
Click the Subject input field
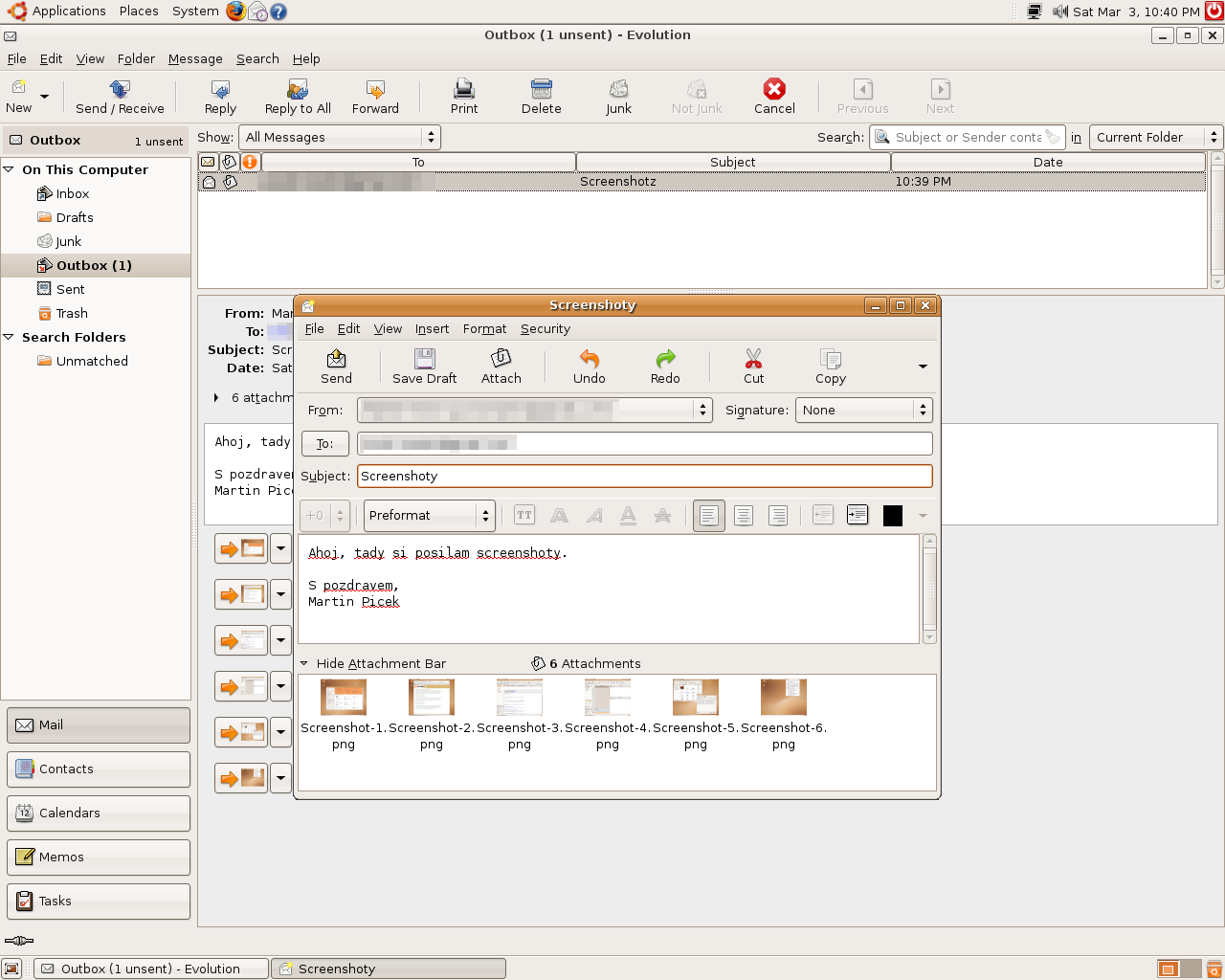pos(645,476)
